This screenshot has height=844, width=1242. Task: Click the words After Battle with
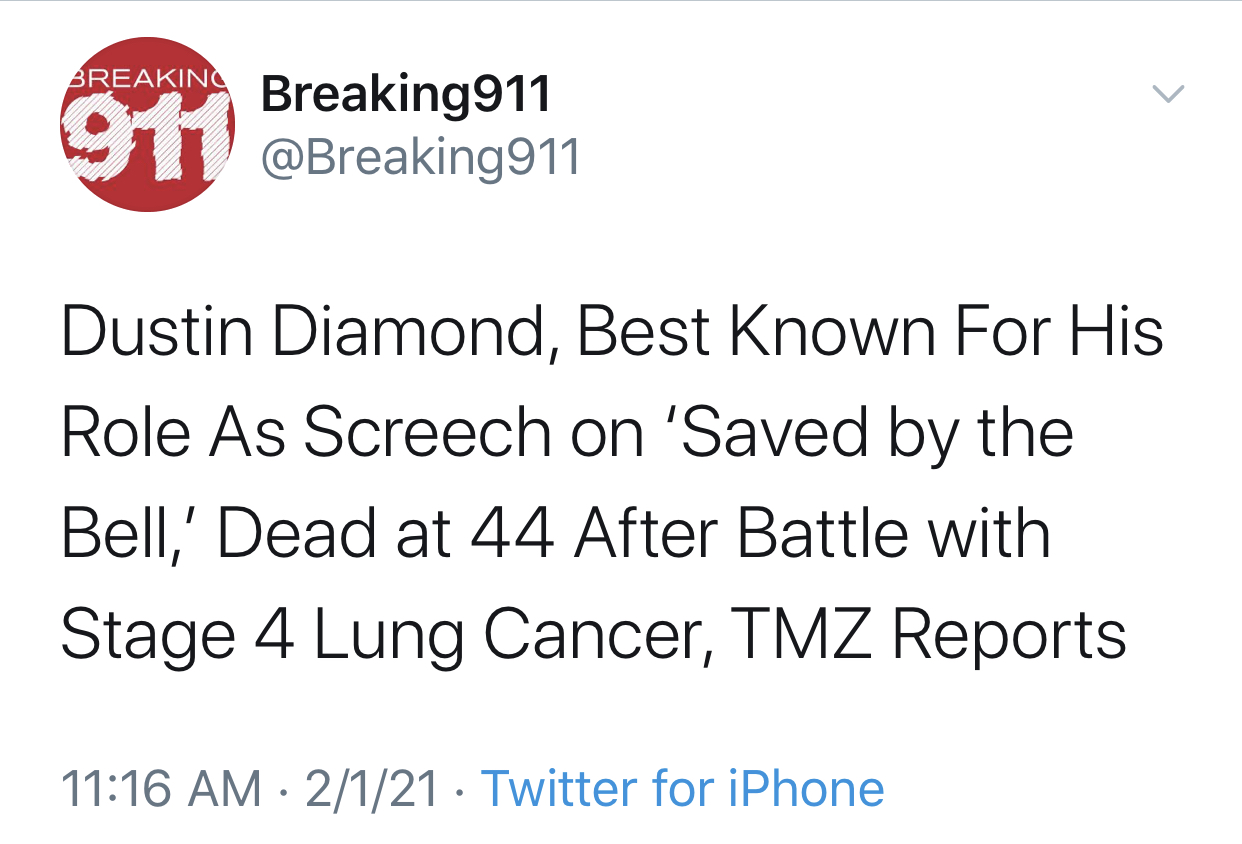pos(812,534)
